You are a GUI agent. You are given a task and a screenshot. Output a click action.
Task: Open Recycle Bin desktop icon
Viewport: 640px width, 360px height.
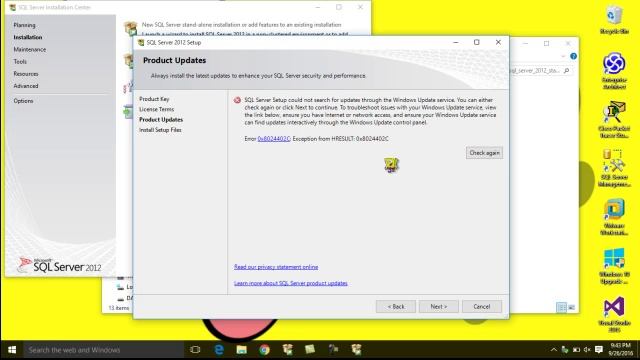614,20
